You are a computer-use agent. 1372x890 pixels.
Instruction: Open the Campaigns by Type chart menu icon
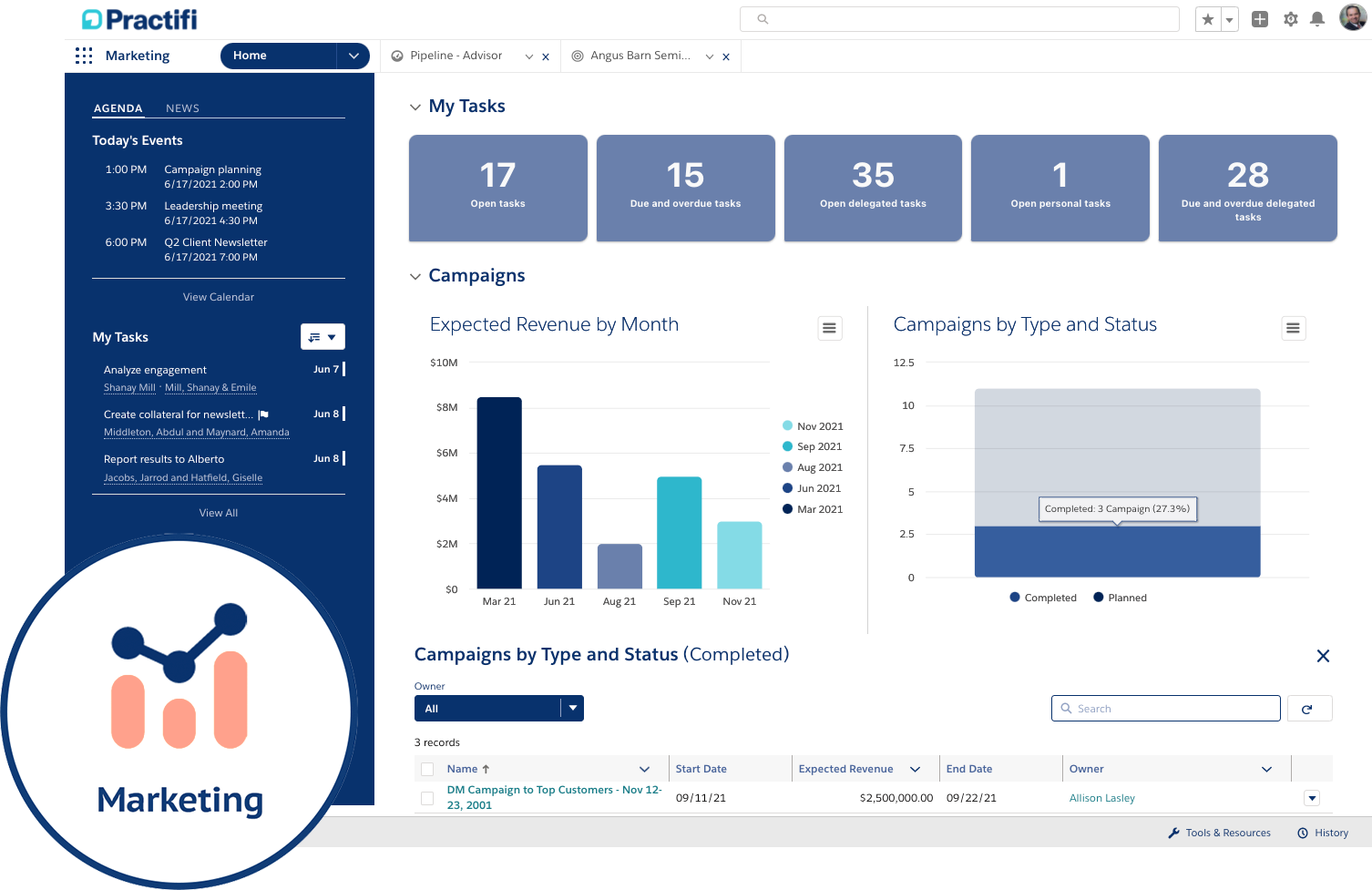[x=1294, y=328]
